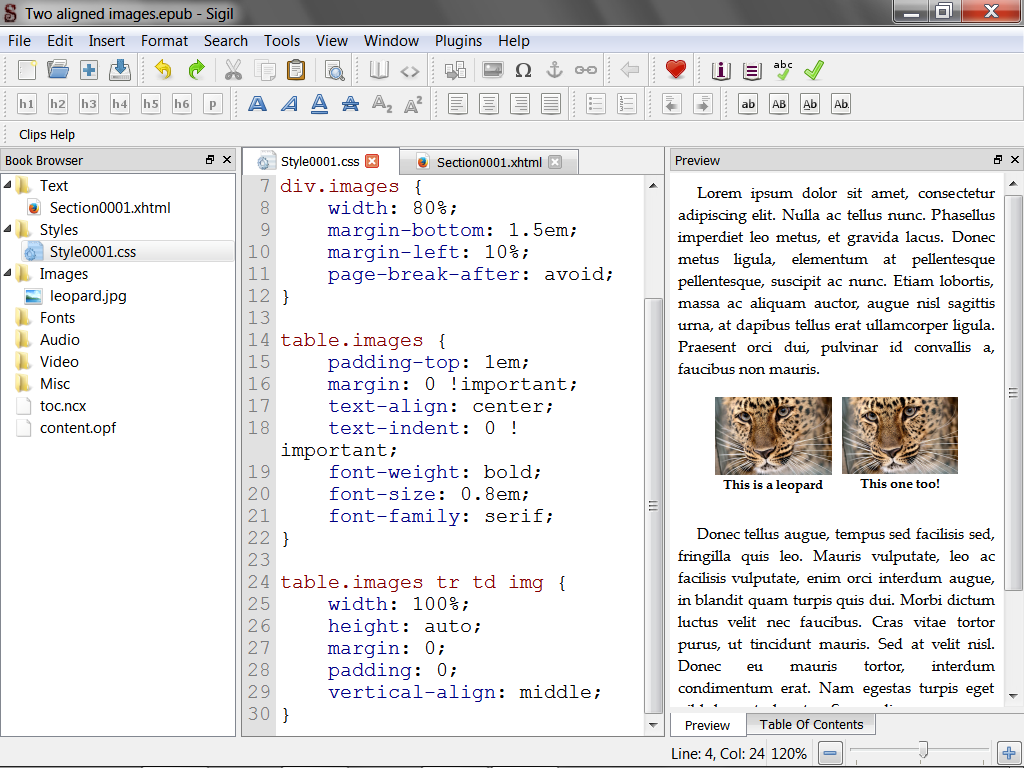Open Find and Replace magnifier icon

334,70
